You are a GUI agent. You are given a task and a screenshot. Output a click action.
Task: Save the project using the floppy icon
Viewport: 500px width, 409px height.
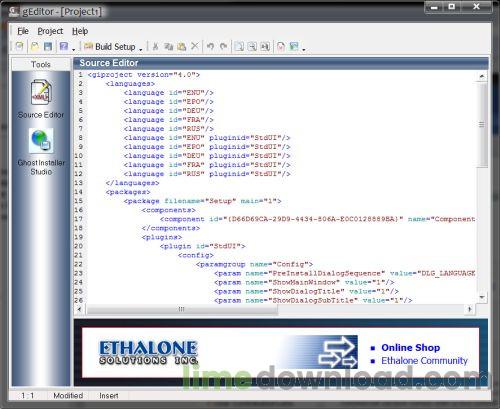click(x=48, y=46)
